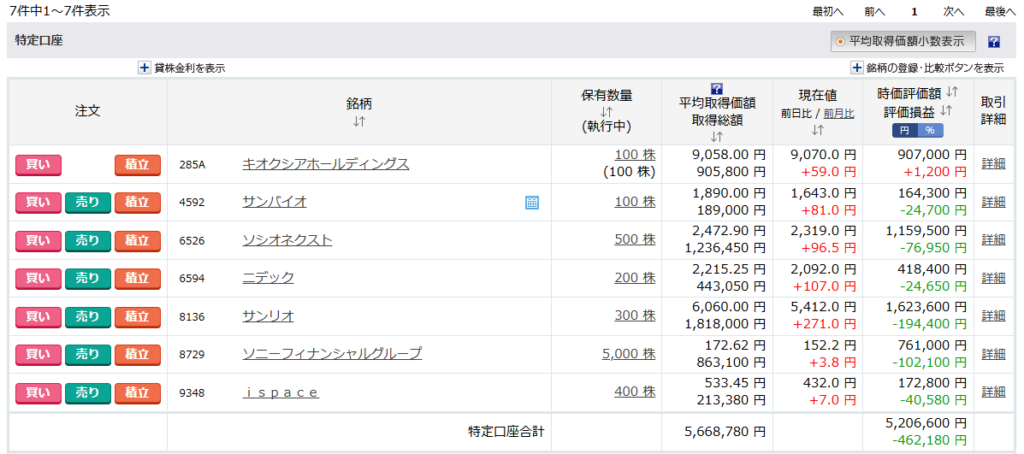Screen dimensions: 1024x454
Task: Switch 評価損益 display to 円
Action: pyautogui.click(x=904, y=131)
